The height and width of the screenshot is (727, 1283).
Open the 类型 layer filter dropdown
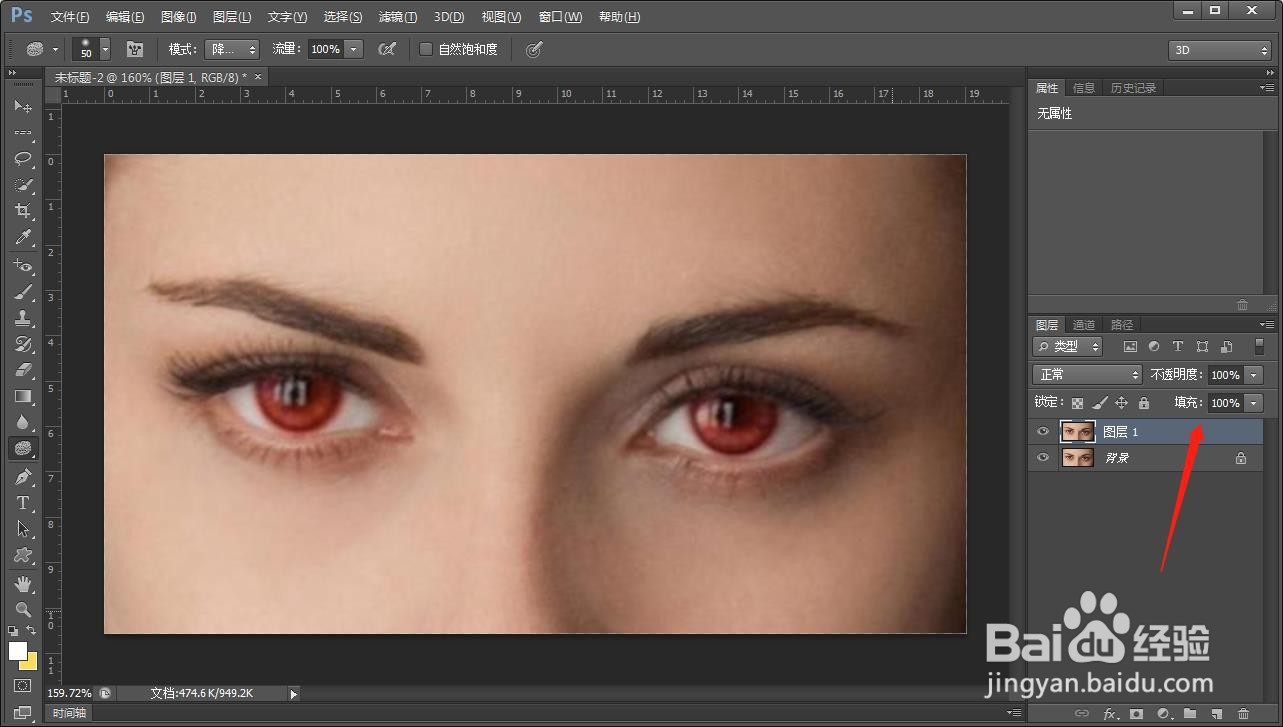click(x=1067, y=346)
